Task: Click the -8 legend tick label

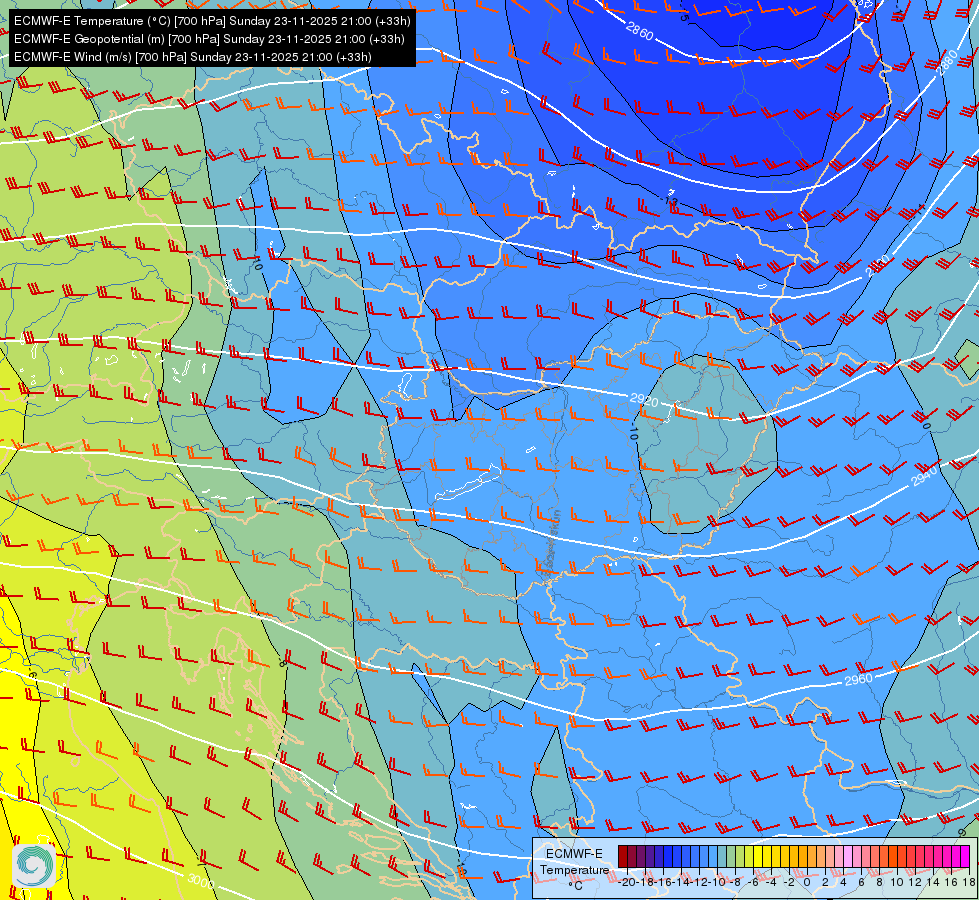Action: (x=735, y=883)
